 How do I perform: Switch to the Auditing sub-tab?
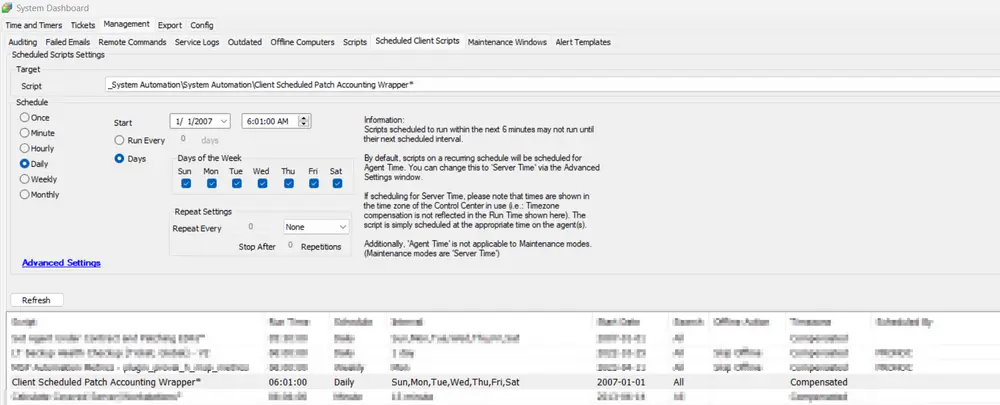[x=23, y=42]
